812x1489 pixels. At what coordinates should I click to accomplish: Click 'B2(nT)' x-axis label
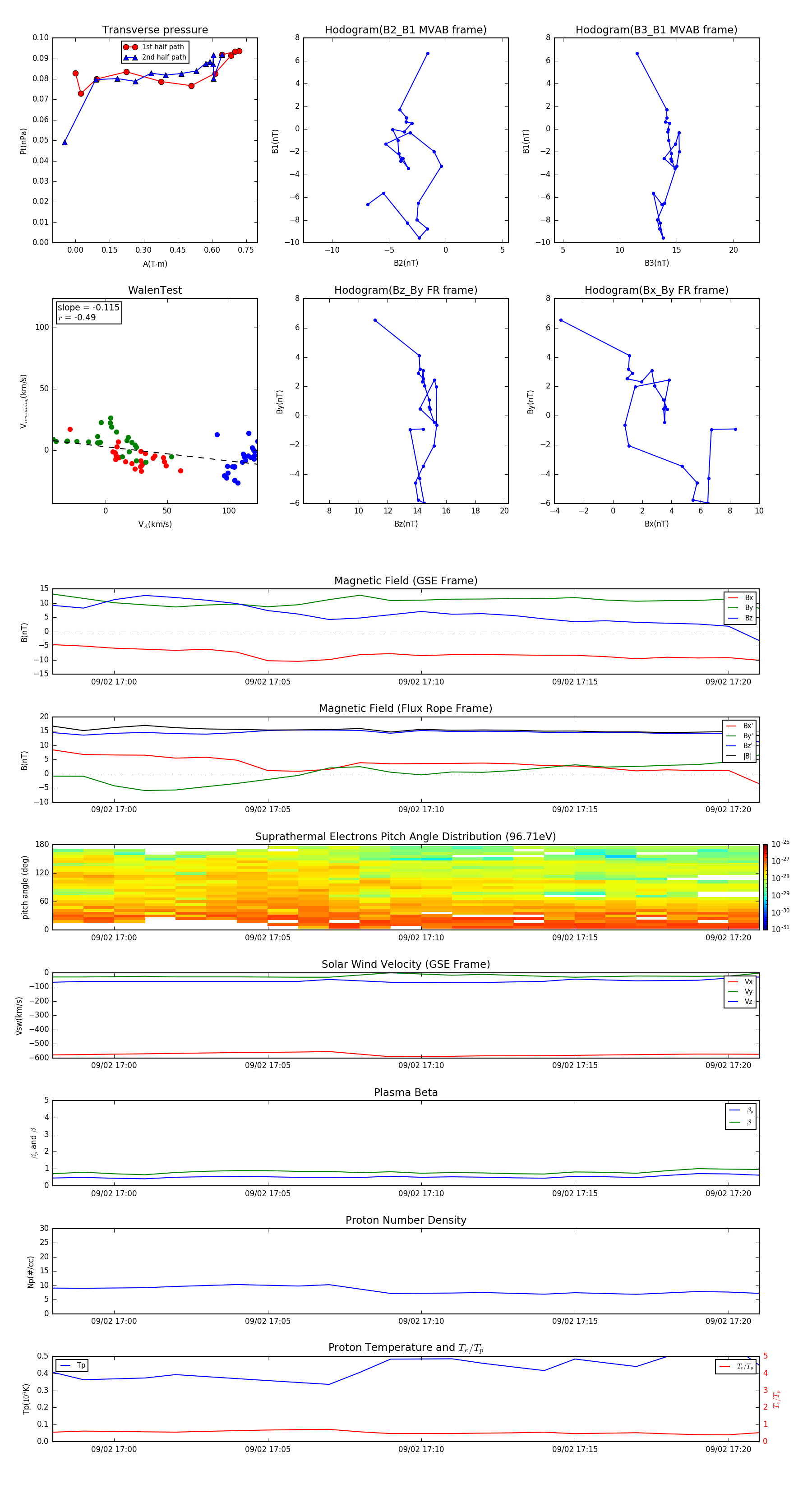tap(406, 263)
